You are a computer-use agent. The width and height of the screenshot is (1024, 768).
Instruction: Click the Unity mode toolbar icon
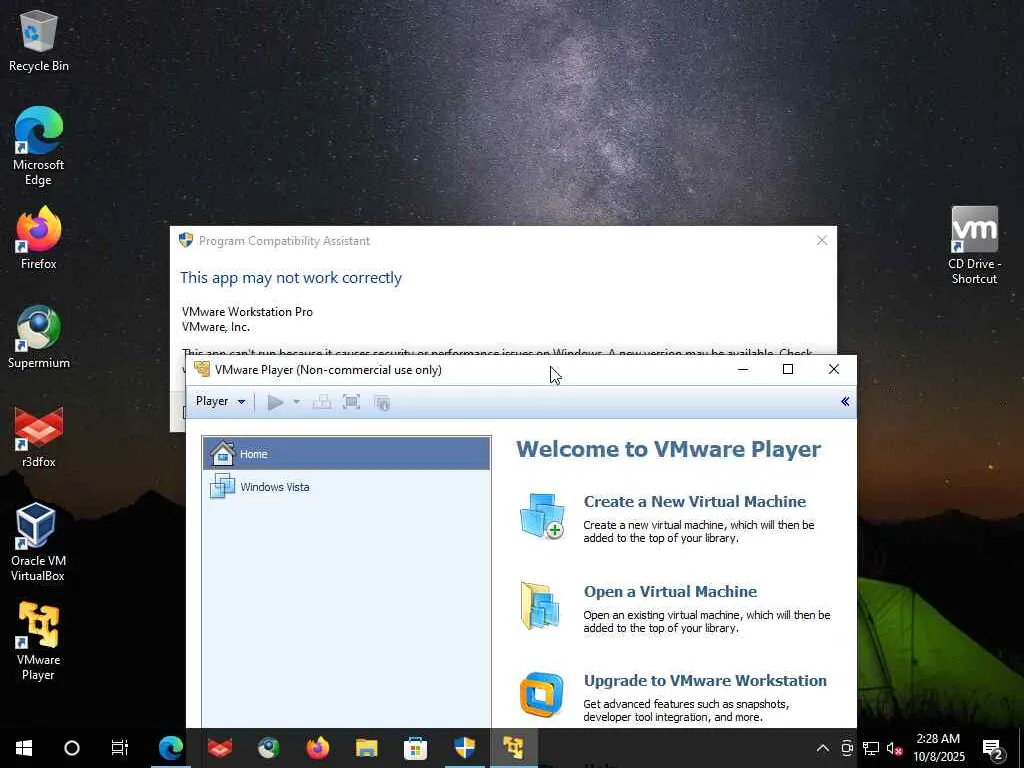tap(382, 402)
